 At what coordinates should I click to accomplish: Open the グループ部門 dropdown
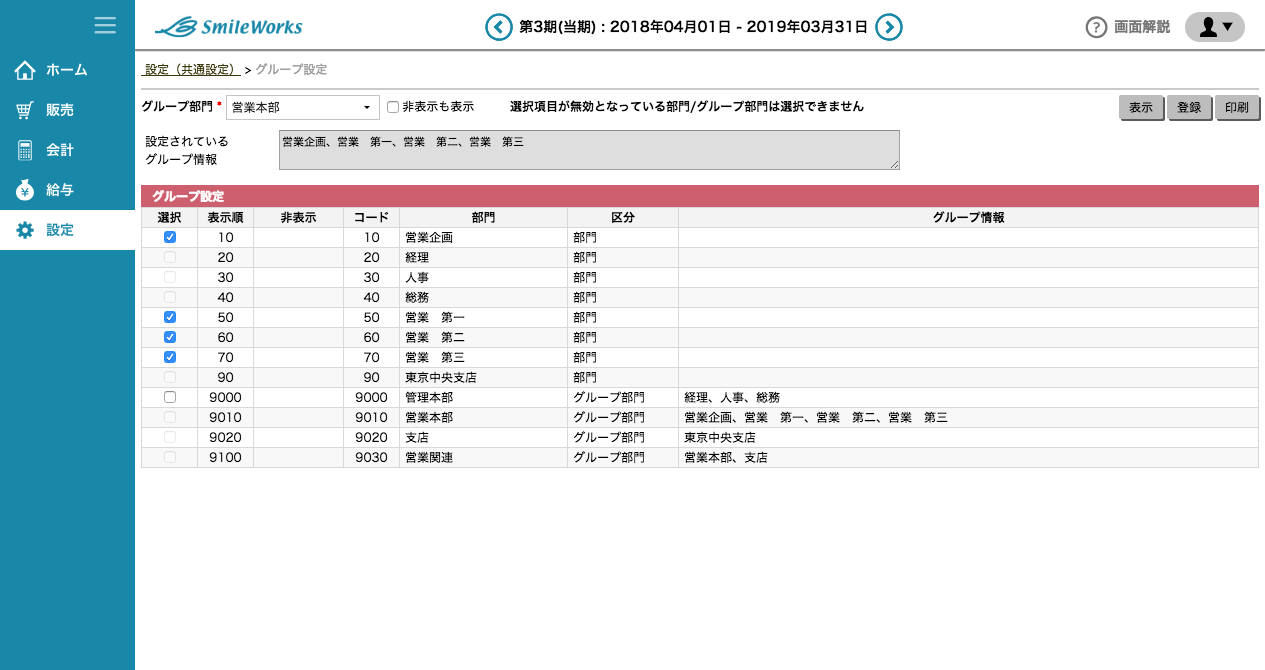coord(303,107)
